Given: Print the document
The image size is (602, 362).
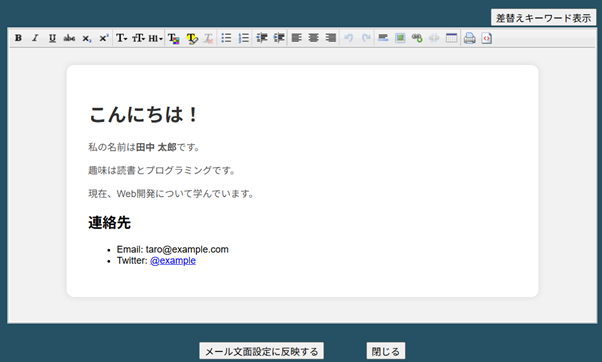Looking at the screenshot, I should pyautogui.click(x=470, y=38).
